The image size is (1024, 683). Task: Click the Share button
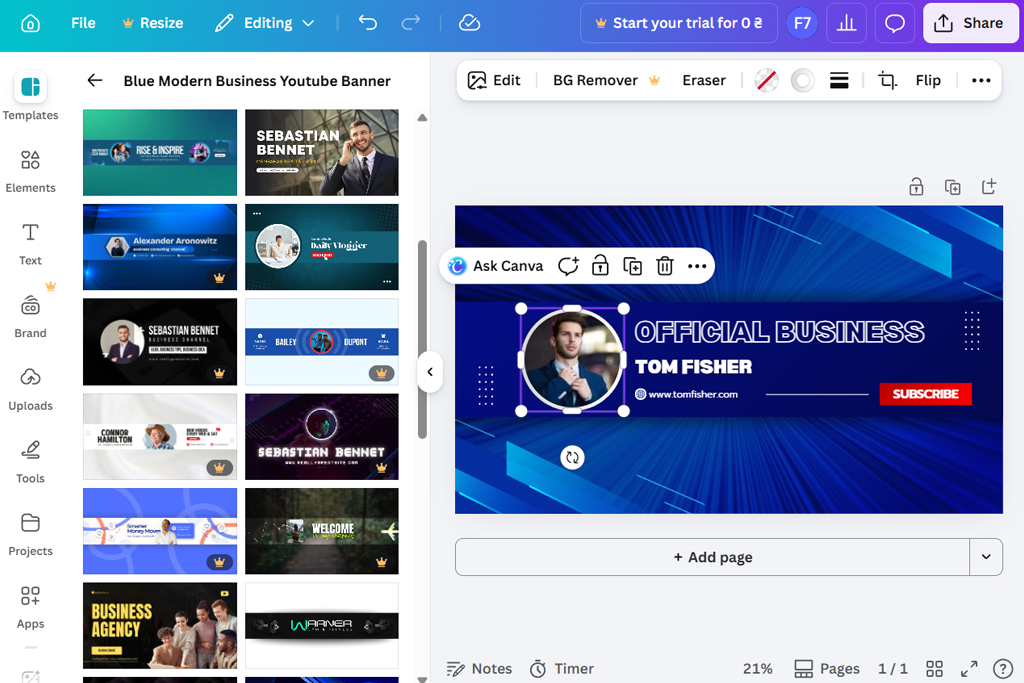[970, 24]
